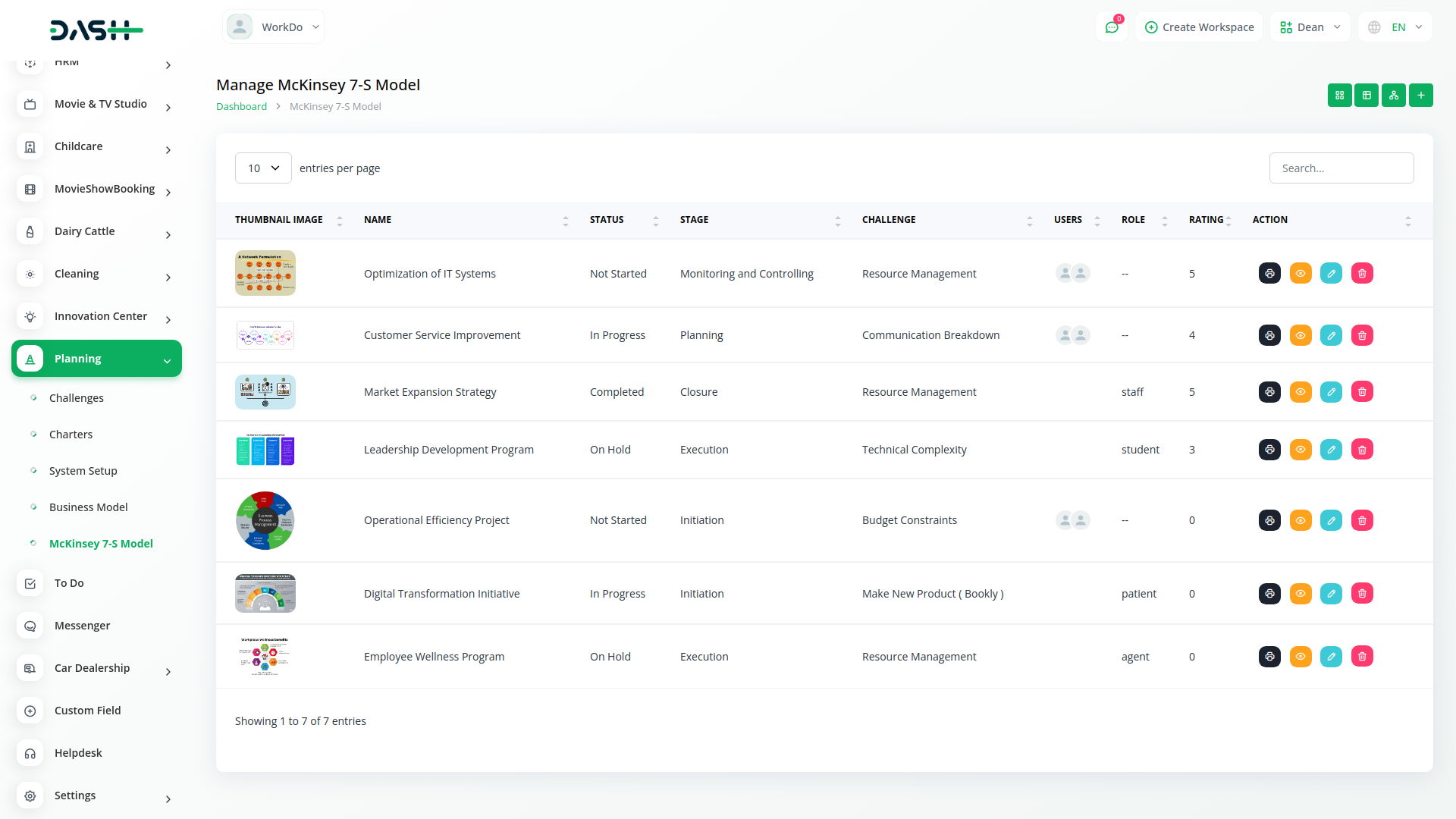
Task: Click the green plus create button
Action: (1420, 96)
